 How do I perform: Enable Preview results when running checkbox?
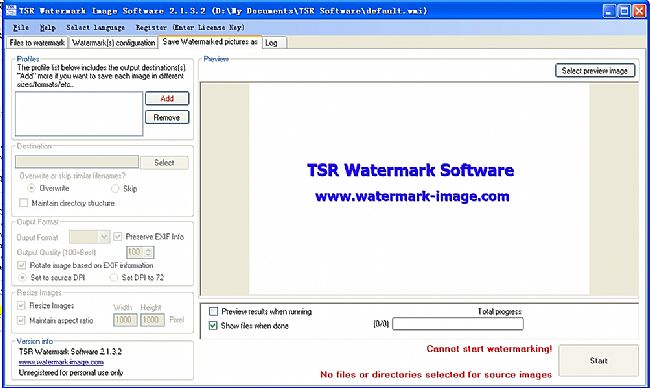point(213,311)
